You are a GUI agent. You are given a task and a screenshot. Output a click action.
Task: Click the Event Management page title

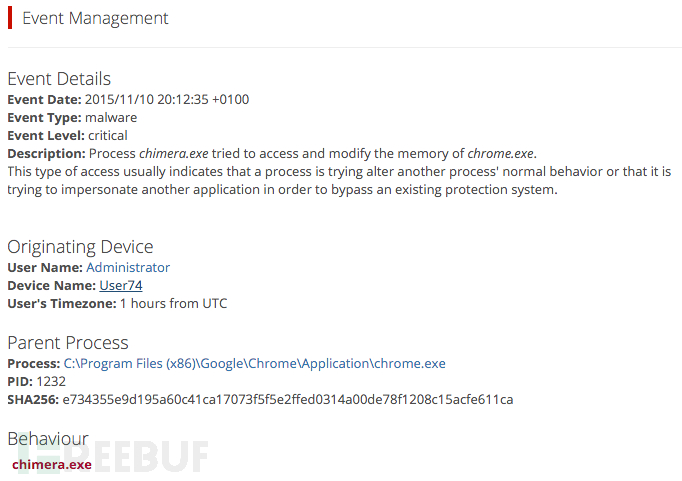95,18
